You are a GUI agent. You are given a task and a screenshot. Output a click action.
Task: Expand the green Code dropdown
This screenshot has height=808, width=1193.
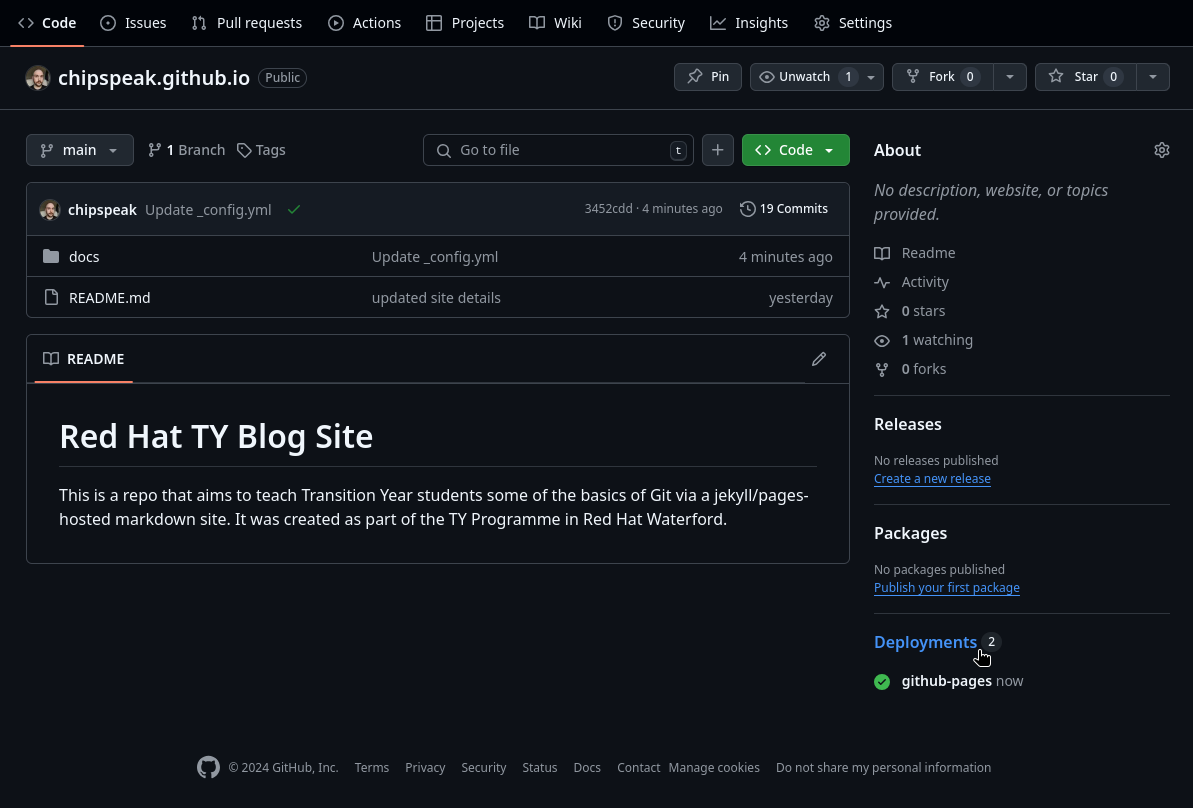click(x=828, y=149)
